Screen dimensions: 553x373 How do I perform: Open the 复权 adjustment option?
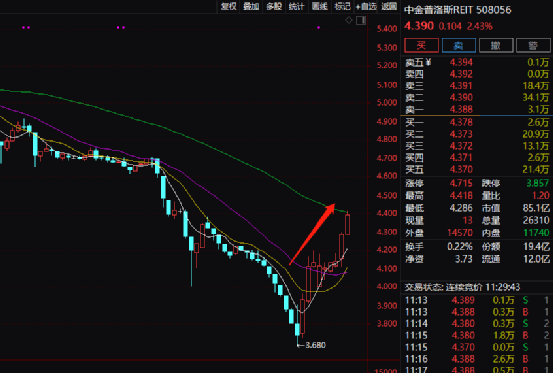pyautogui.click(x=228, y=6)
